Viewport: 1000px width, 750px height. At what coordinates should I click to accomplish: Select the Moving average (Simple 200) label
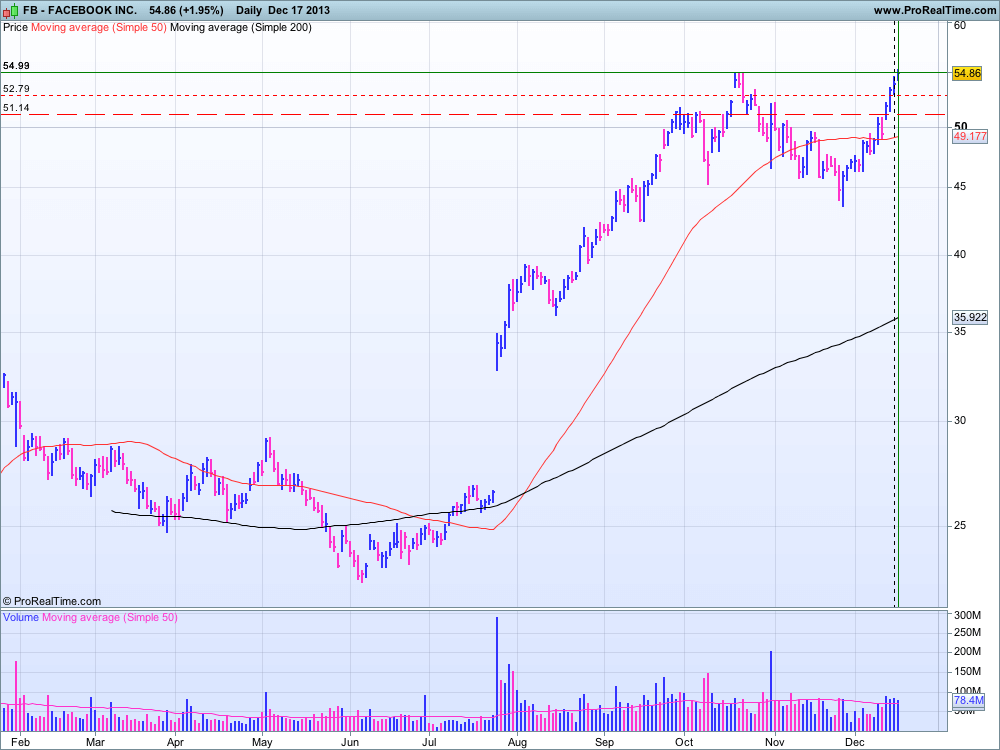(241, 27)
